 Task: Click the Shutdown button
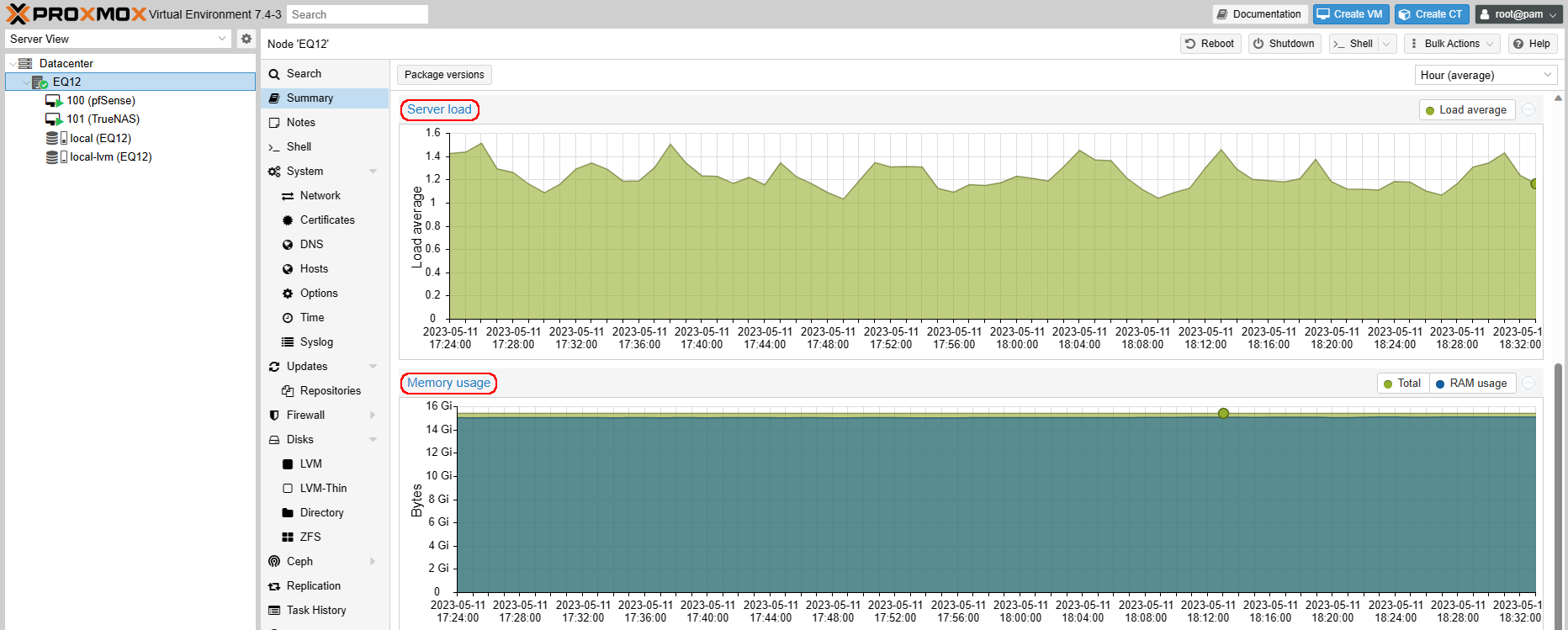(1284, 44)
